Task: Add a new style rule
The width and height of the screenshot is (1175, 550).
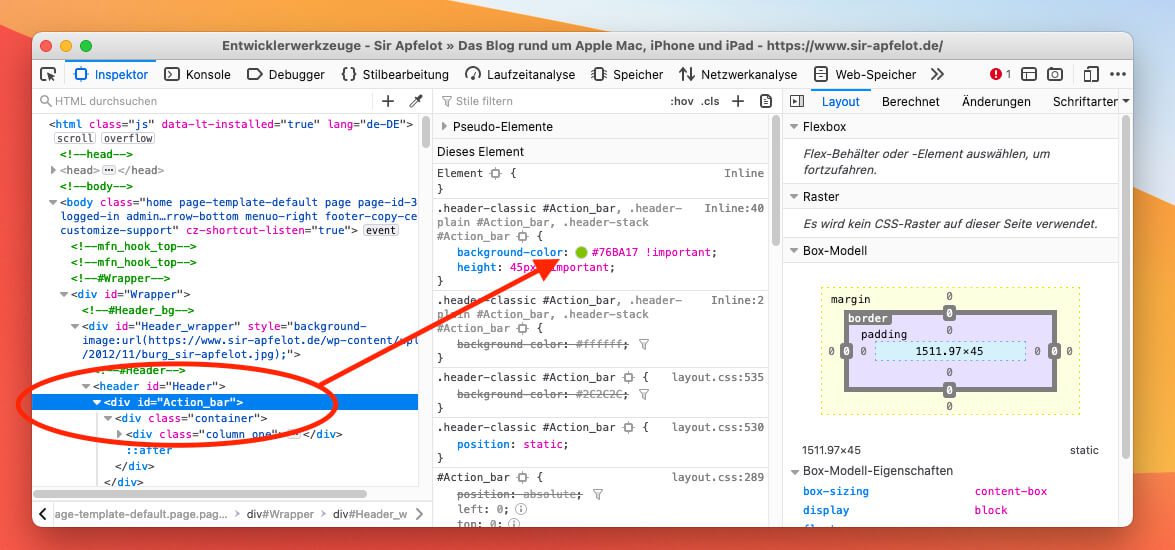Action: click(738, 101)
